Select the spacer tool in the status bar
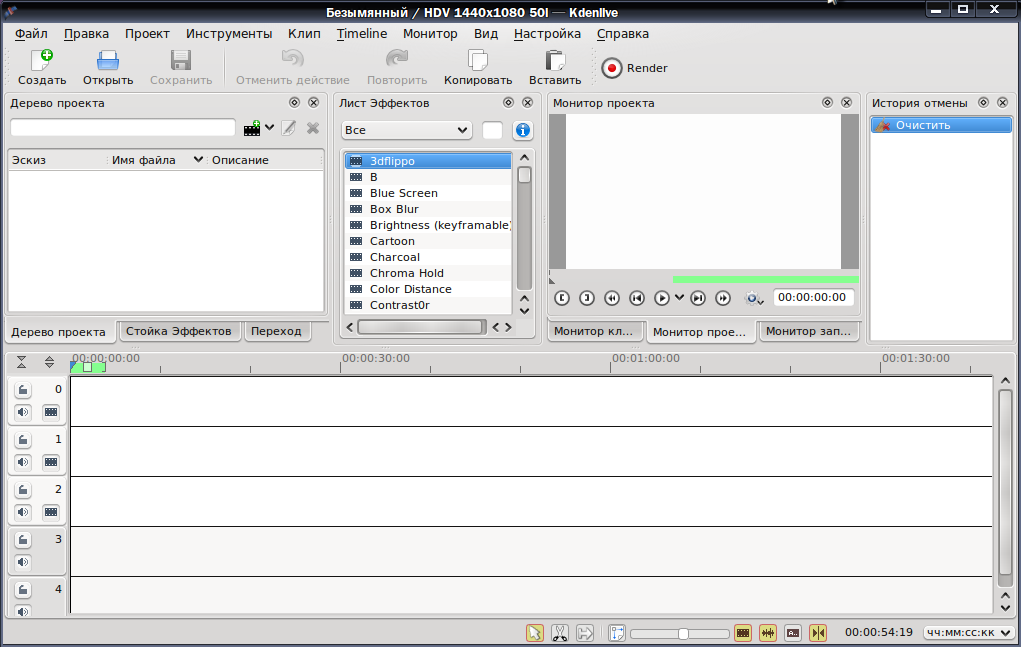 pos(585,633)
